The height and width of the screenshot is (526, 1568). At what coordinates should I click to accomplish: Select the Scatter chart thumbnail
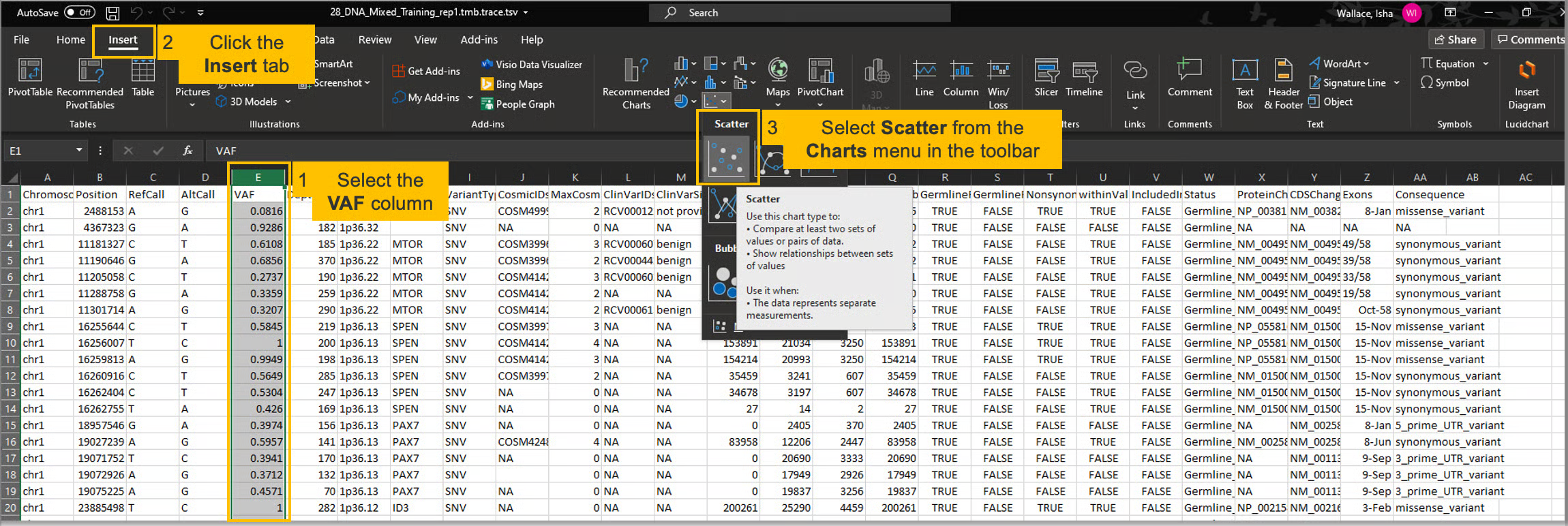pyautogui.click(x=728, y=157)
